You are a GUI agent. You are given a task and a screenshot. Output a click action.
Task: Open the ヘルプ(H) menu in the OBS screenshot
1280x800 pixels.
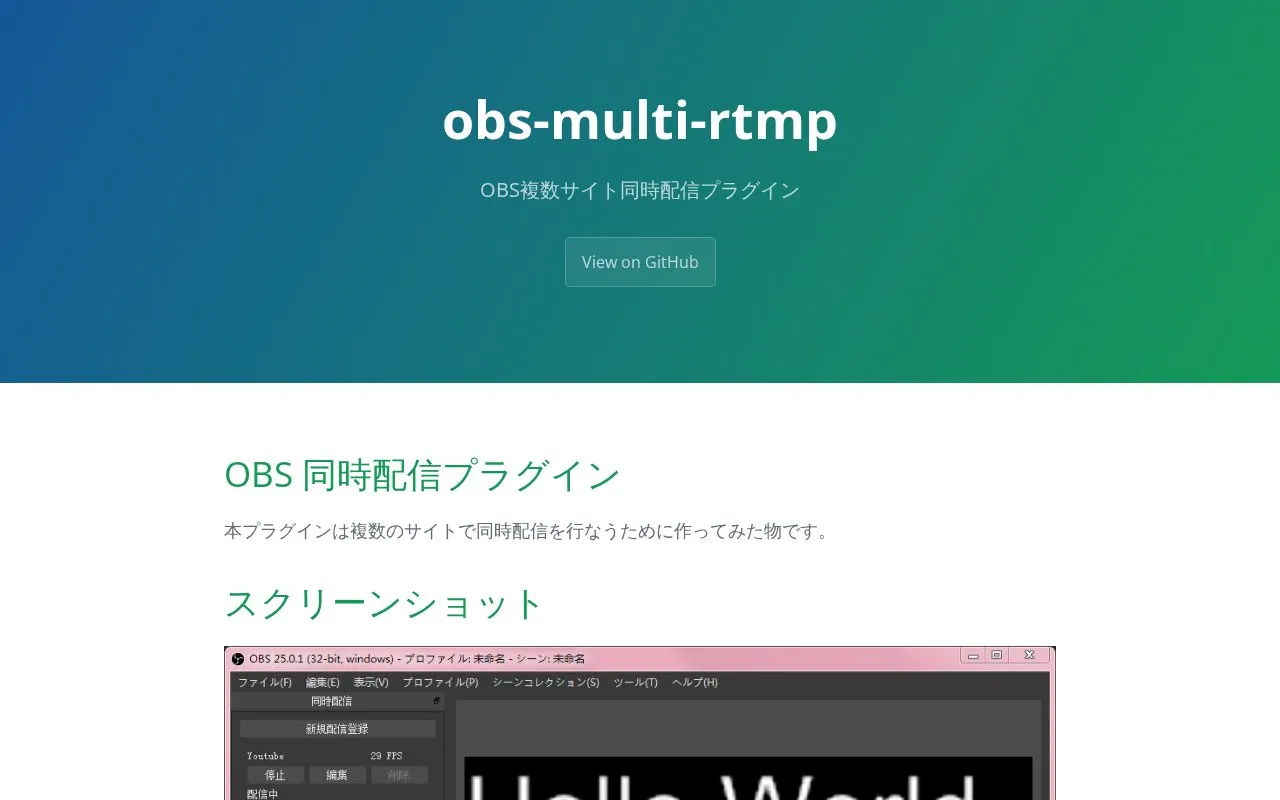(695, 683)
